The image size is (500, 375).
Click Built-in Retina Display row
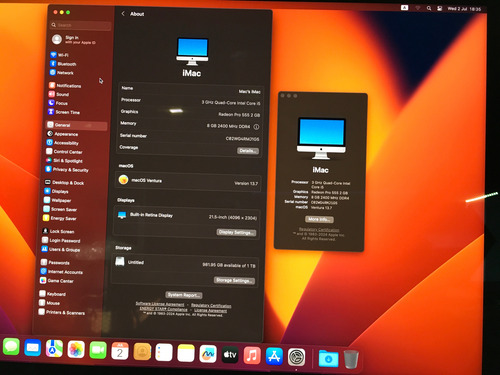pyautogui.click(x=187, y=216)
